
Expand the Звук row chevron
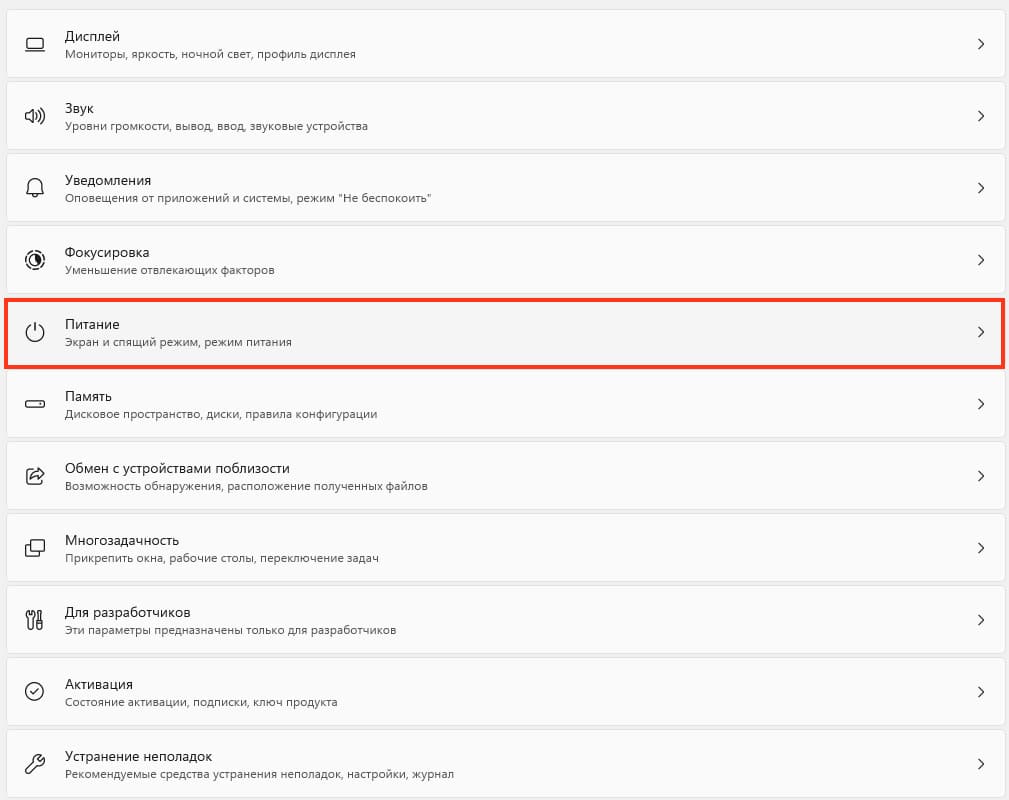click(981, 116)
